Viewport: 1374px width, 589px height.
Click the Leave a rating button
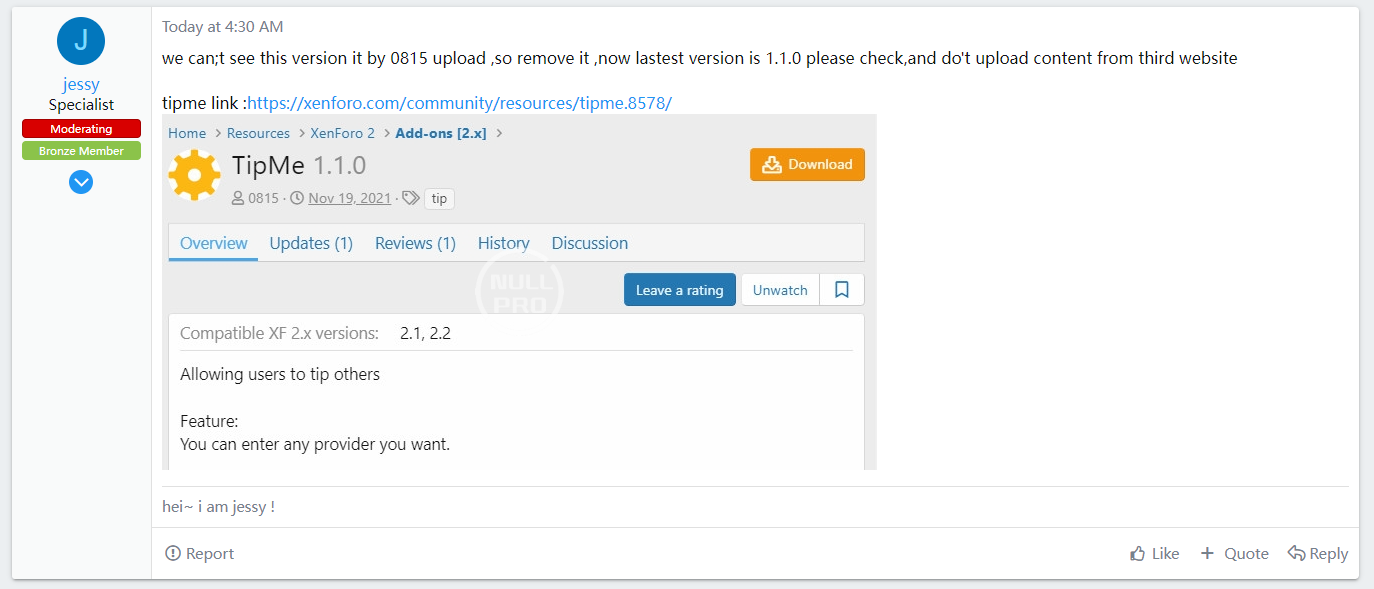pyautogui.click(x=680, y=290)
